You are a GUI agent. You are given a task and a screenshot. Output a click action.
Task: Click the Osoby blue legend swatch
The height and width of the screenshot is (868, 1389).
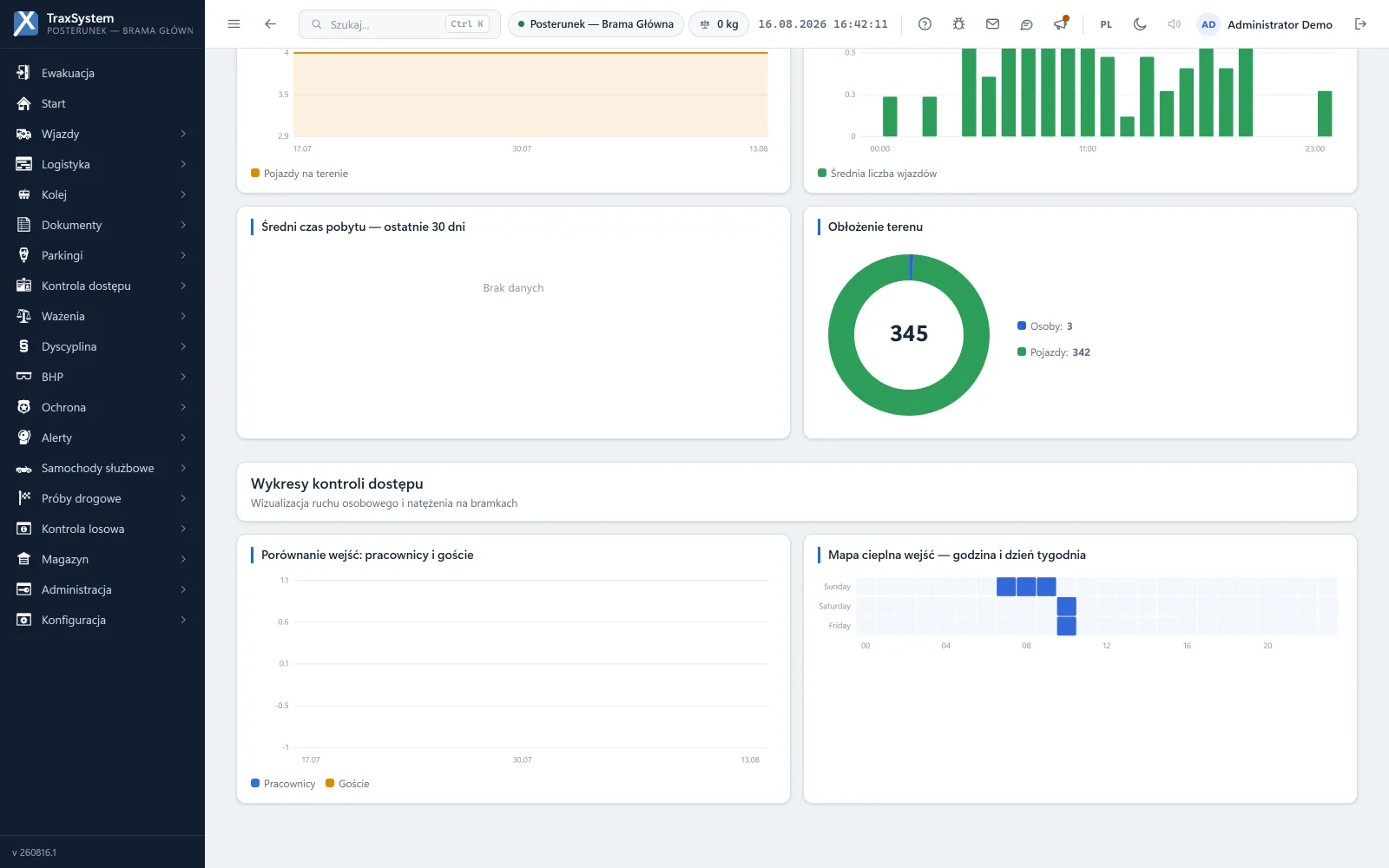point(1022,326)
